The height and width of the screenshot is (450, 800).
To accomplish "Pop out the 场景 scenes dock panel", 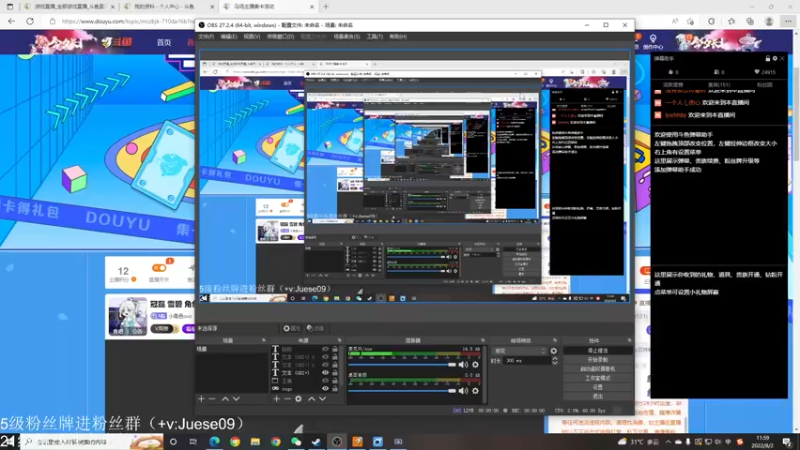I will 264,340.
